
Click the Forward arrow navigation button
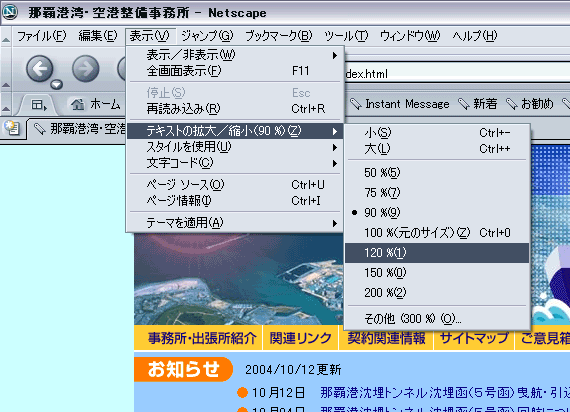(x=85, y=68)
